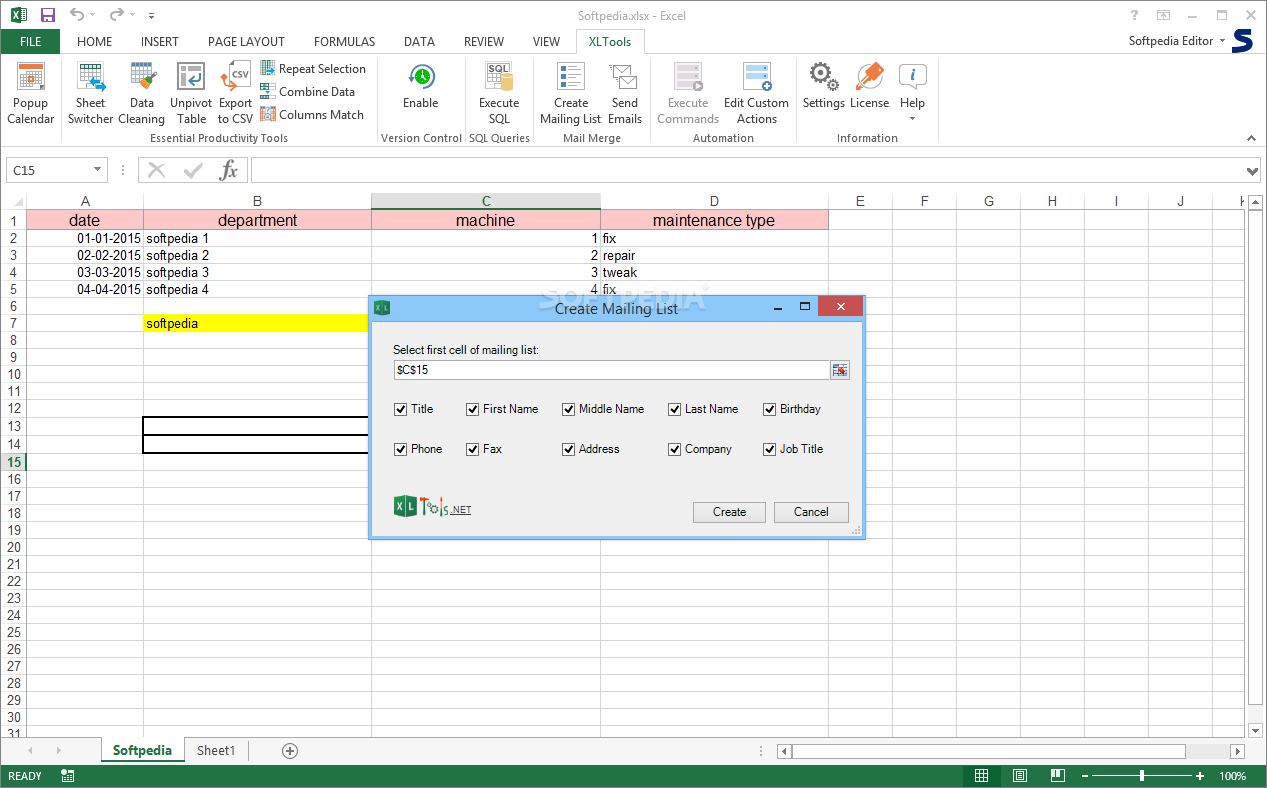This screenshot has height=788, width=1267.
Task: Undo the last action
Action: coord(77,15)
